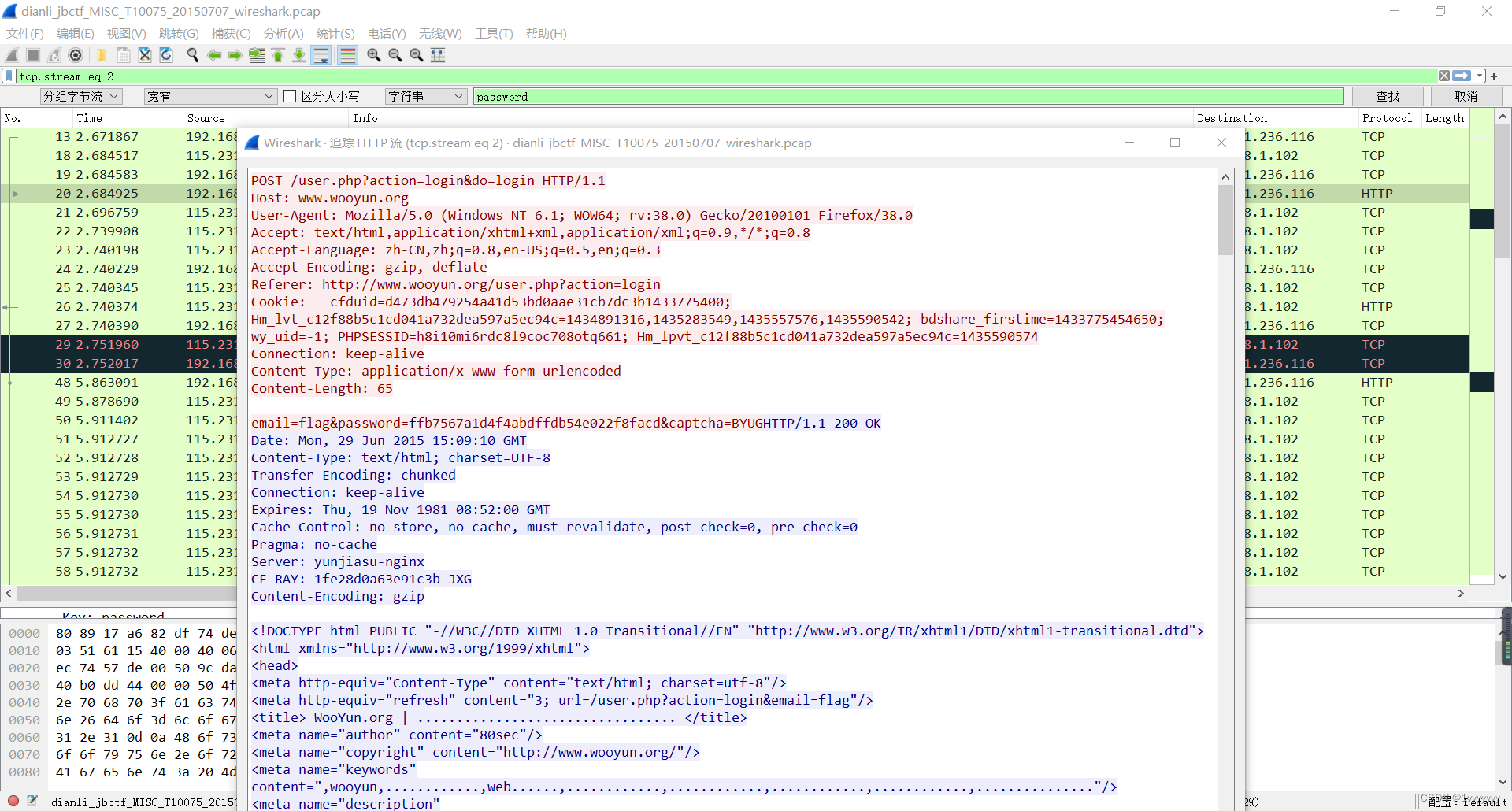1512x811 pixels.
Task: Open the 分析(A) menu
Action: 283,33
